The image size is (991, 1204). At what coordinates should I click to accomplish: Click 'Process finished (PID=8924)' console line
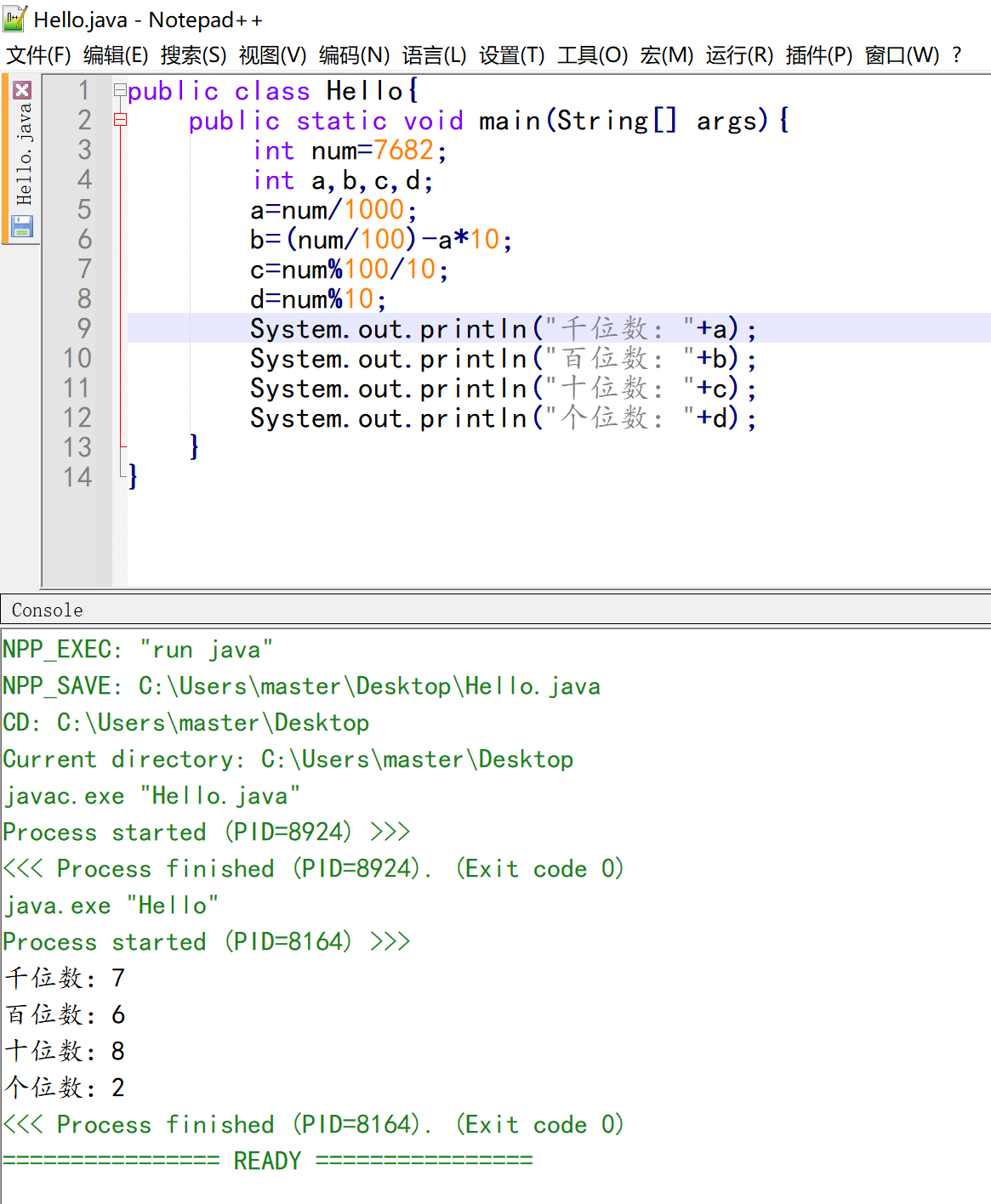(x=313, y=869)
